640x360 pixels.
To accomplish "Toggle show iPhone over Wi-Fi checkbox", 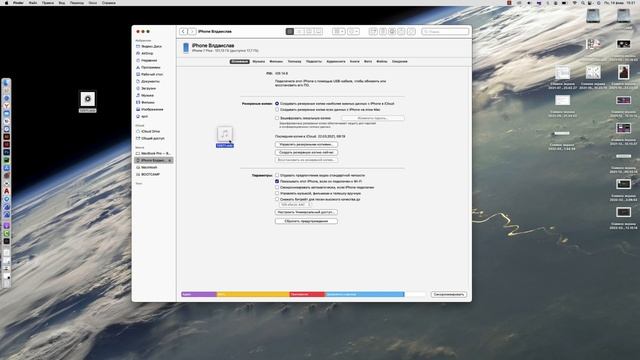I will pos(277,181).
